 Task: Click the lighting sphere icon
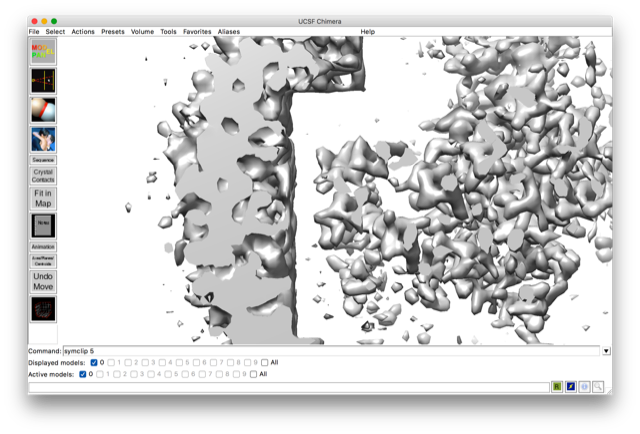click(x=43, y=110)
